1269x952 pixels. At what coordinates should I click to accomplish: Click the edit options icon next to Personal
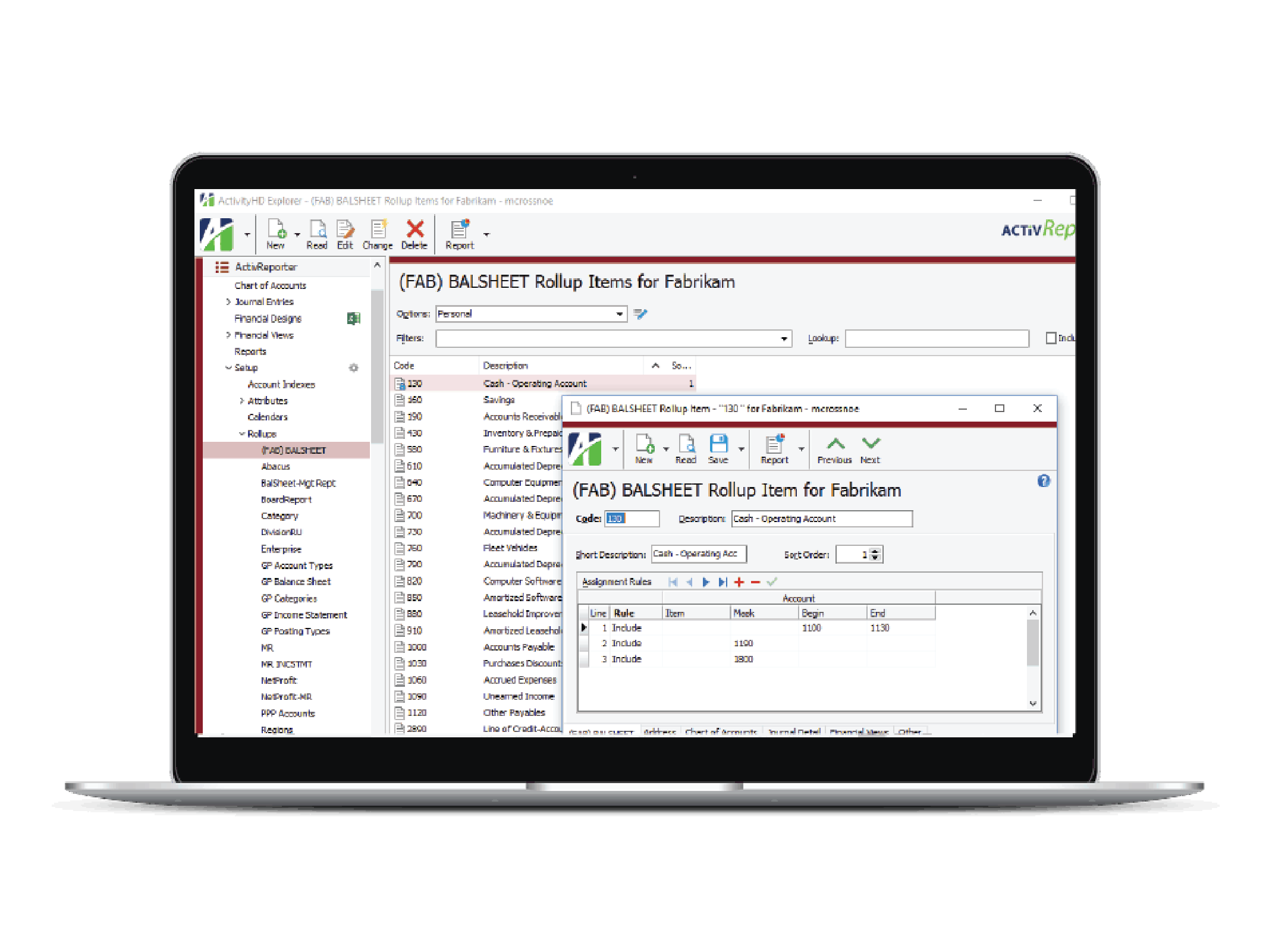pos(640,313)
